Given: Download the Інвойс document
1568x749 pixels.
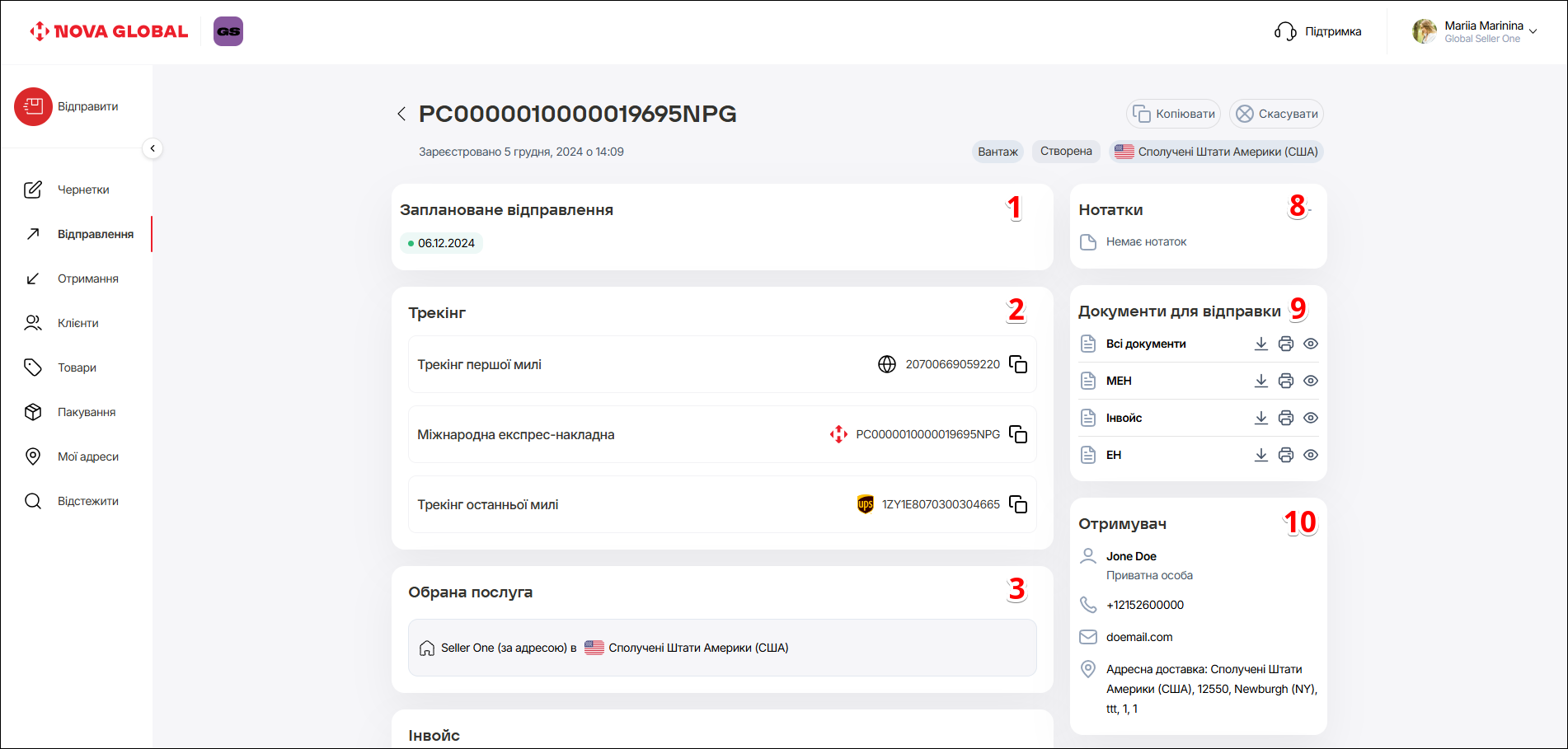Looking at the screenshot, I should (1261, 418).
